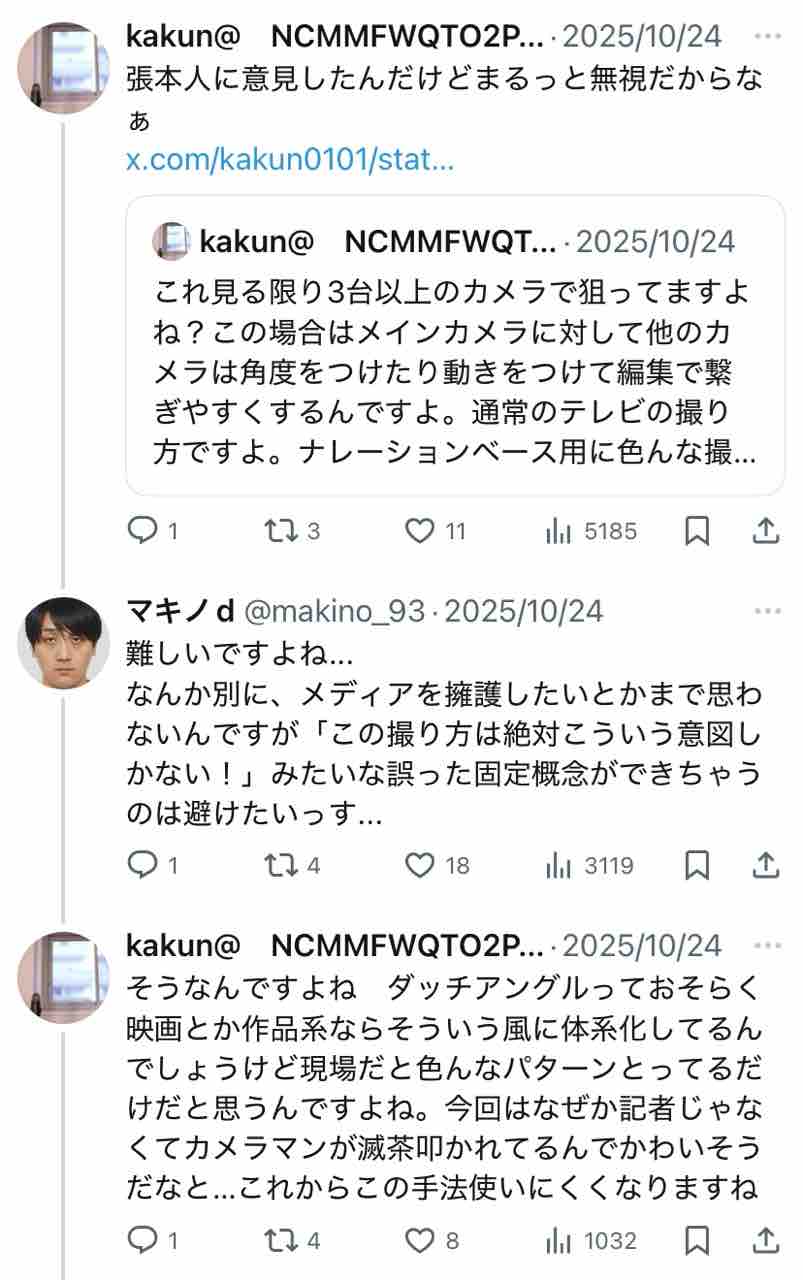Open more menu on マキノd's tweet
The height and width of the screenshot is (1280, 803).
[x=767, y=612]
